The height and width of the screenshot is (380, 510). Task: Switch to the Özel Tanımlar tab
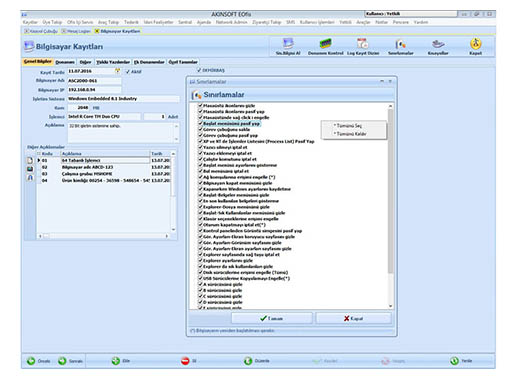point(183,62)
